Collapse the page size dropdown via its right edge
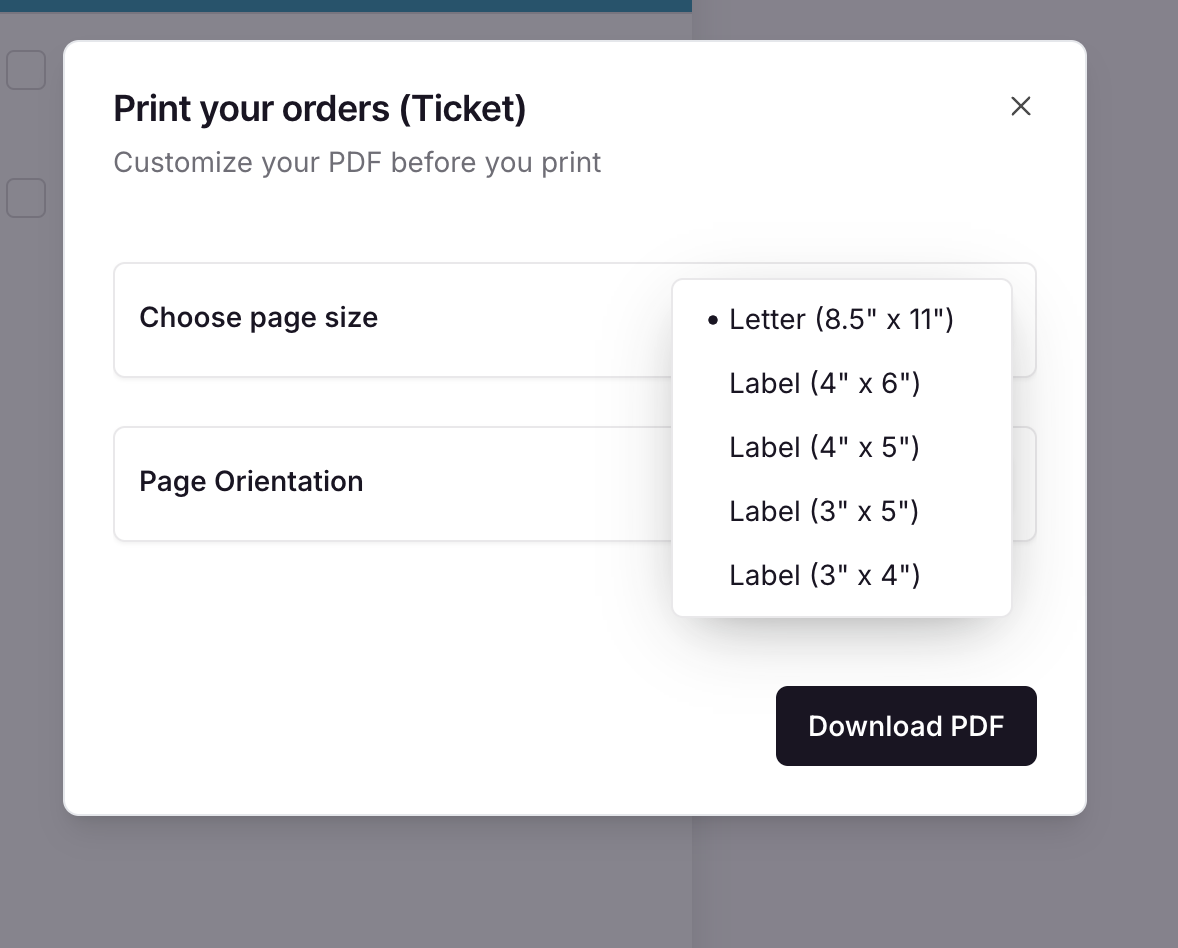This screenshot has height=948, width=1178. coord(1024,320)
